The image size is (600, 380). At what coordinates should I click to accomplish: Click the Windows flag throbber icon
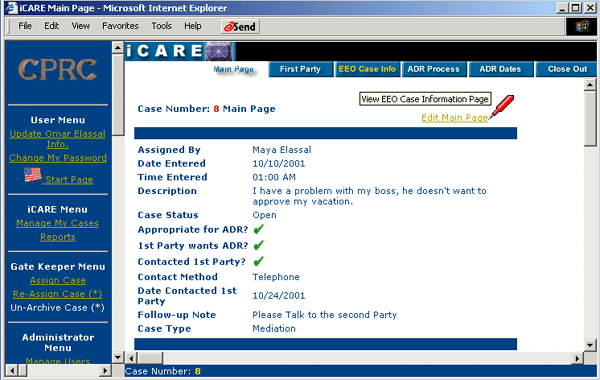[x=582, y=26]
